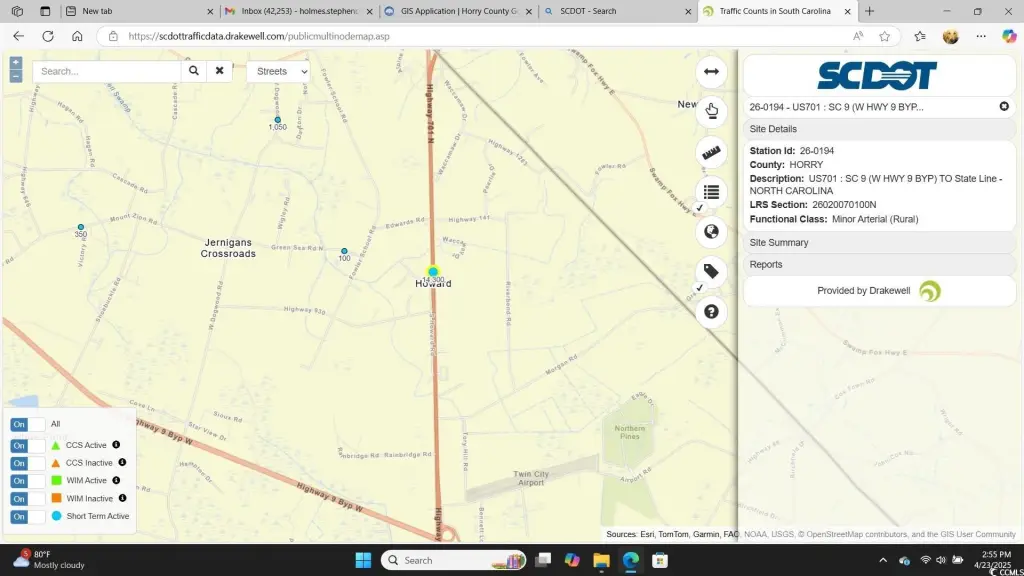
Task: Click the Search input field on map
Action: click(108, 72)
